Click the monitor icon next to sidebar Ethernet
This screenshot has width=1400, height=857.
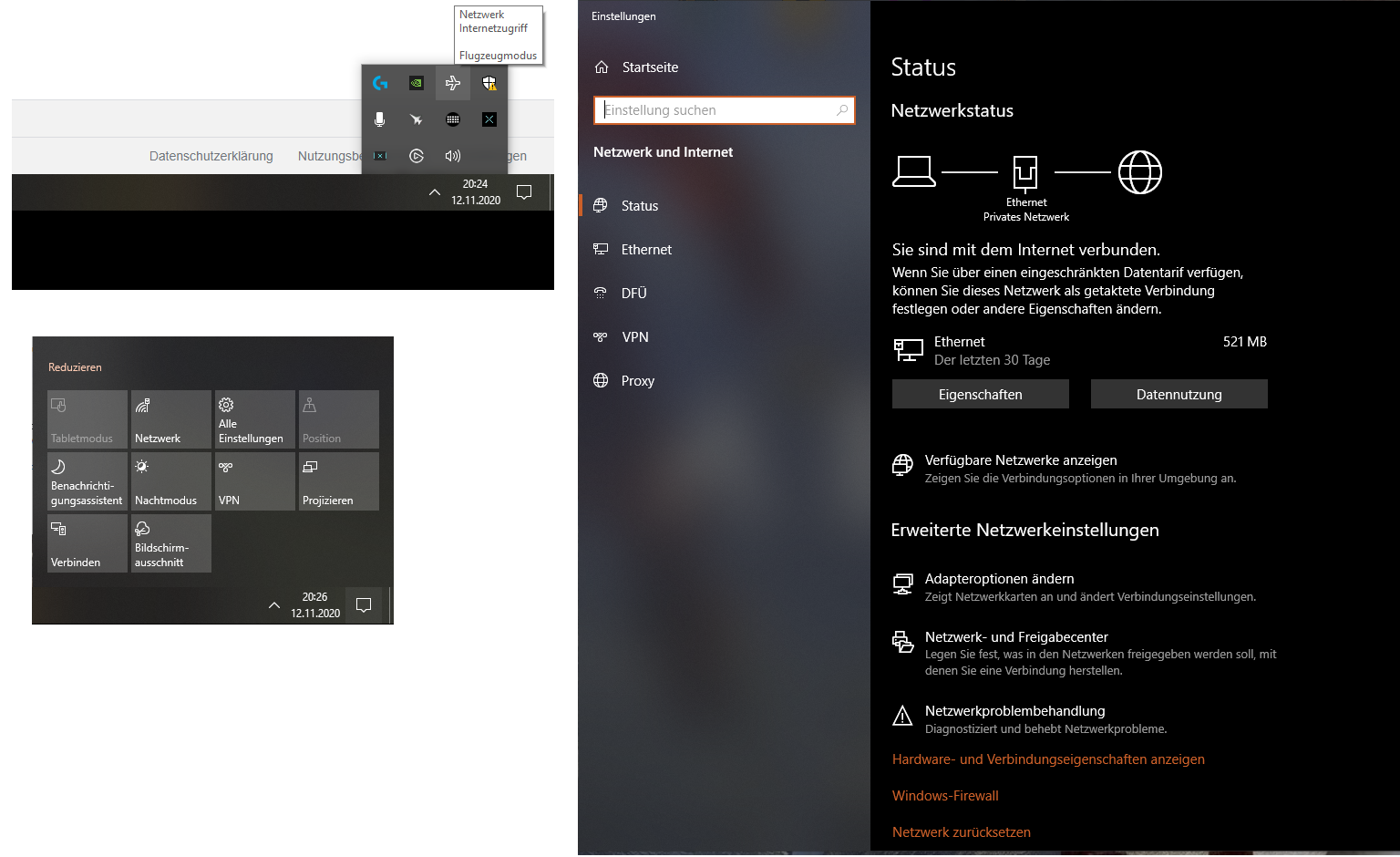[x=601, y=249]
